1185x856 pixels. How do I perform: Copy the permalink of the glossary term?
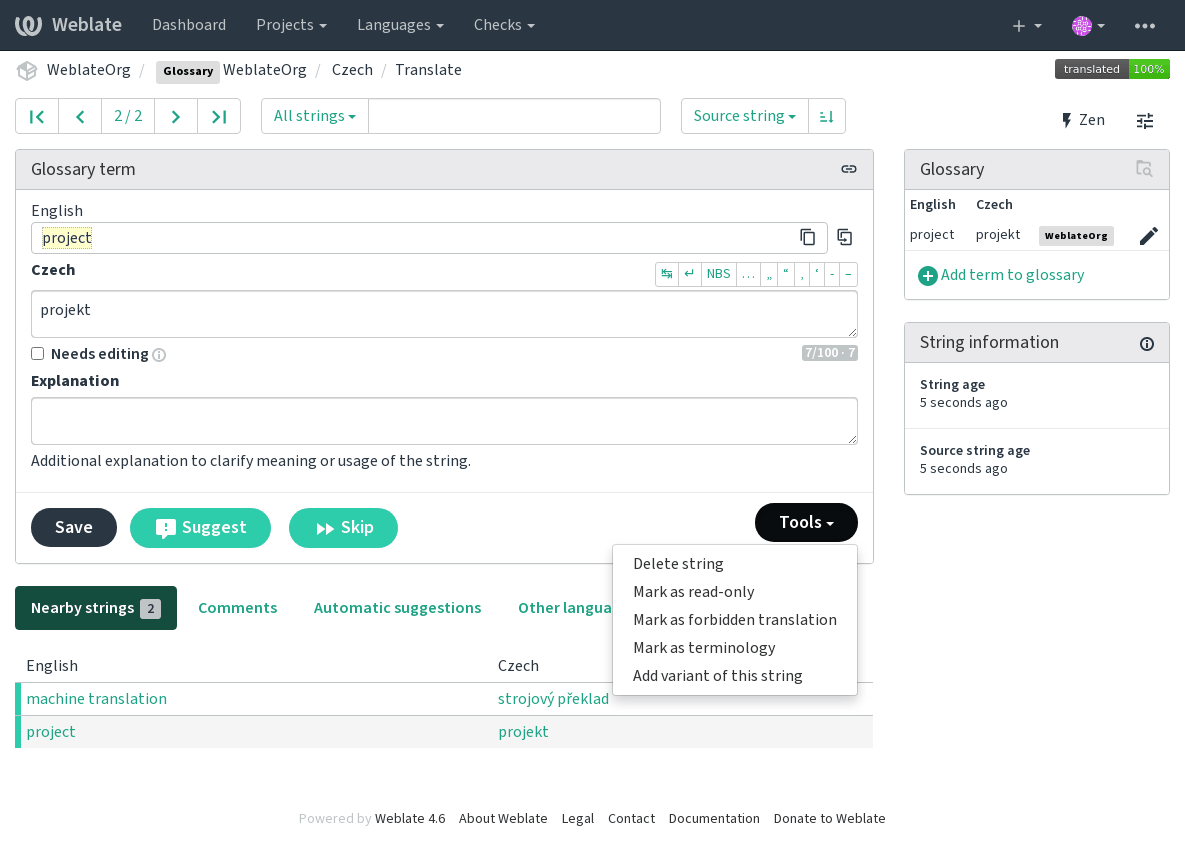(849, 169)
